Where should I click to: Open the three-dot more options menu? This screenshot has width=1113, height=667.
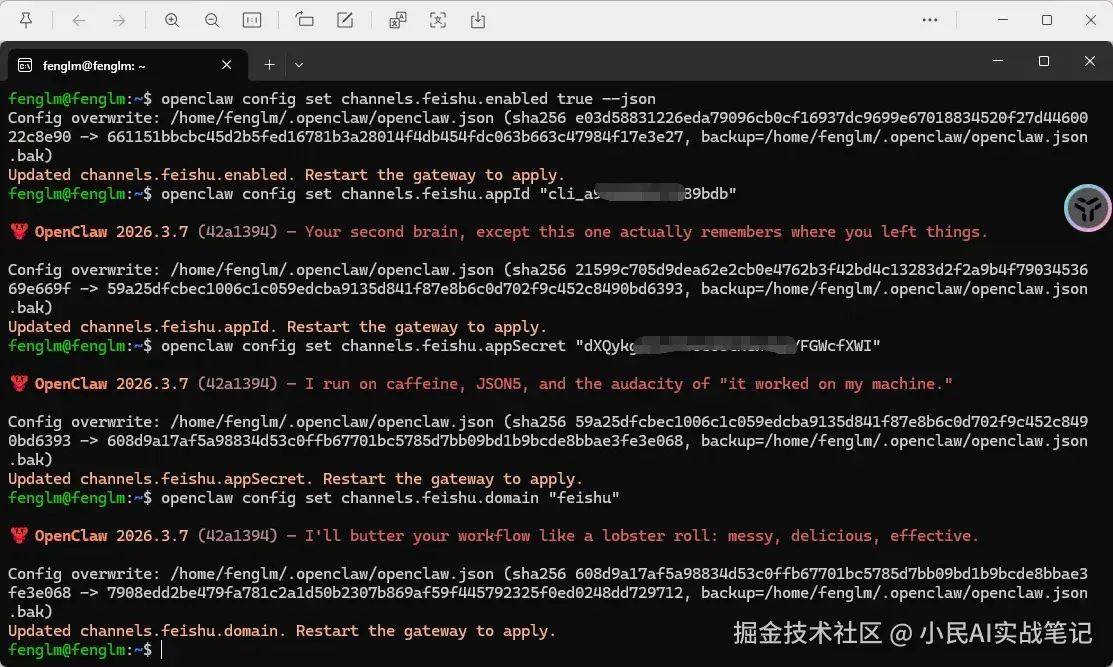[930, 20]
